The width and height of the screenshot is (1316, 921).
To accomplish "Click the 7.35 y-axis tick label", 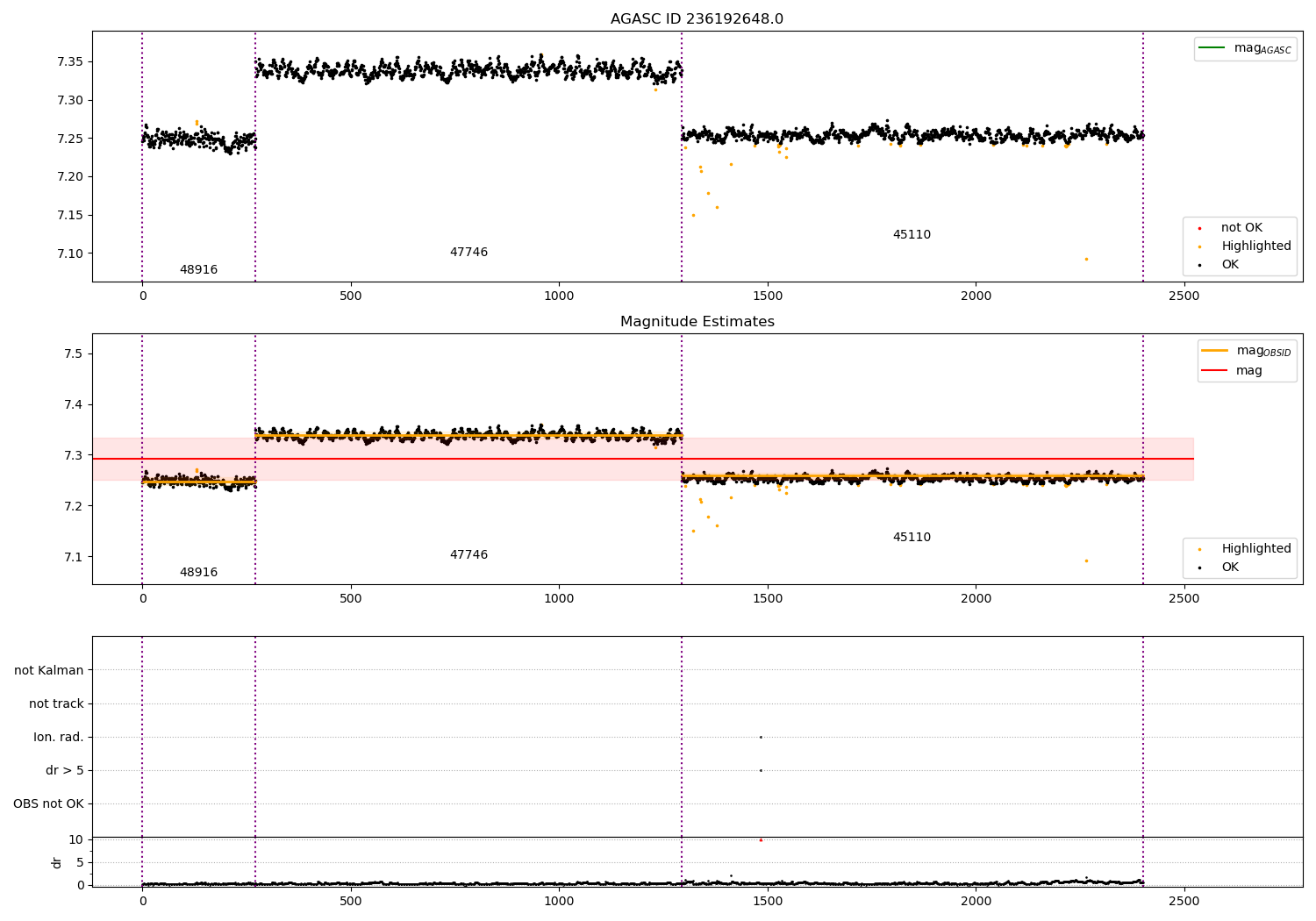I will click(69, 61).
